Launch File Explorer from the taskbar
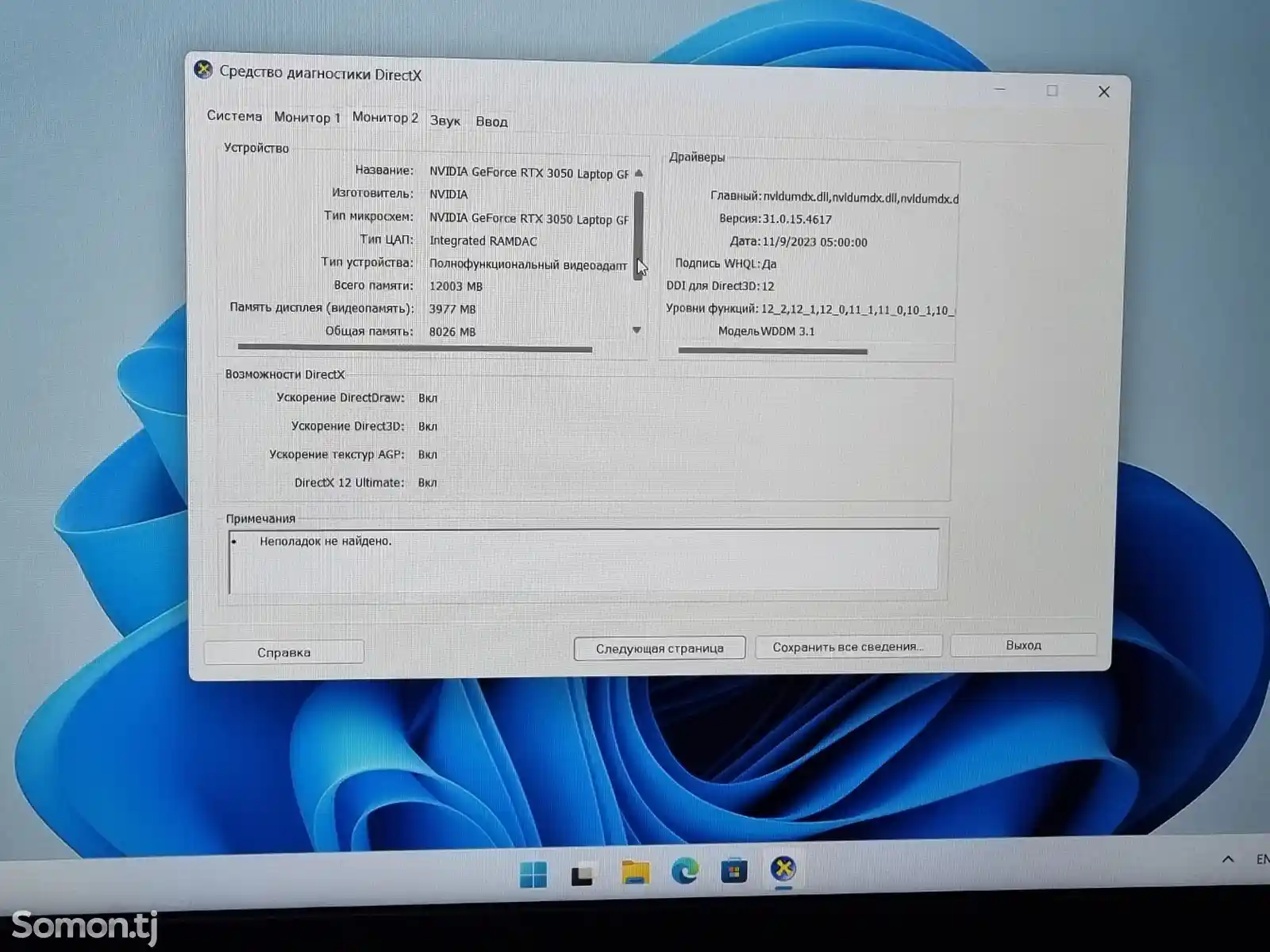Image resolution: width=1270 pixels, height=952 pixels. [x=635, y=873]
